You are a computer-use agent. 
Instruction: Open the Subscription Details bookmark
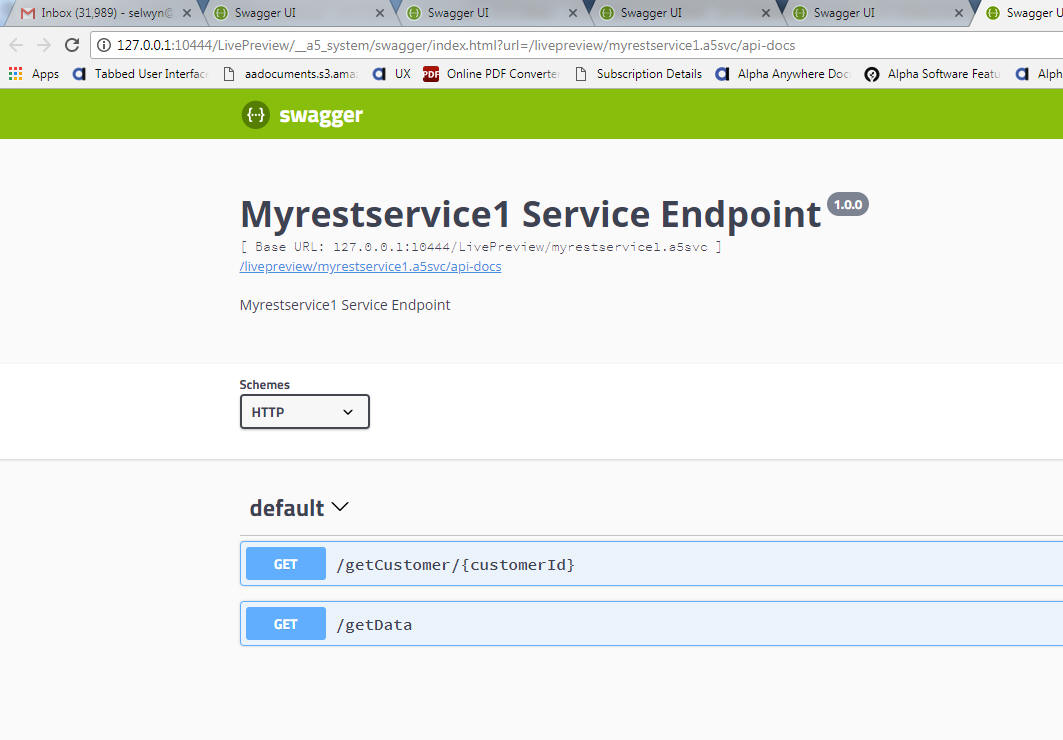point(638,74)
